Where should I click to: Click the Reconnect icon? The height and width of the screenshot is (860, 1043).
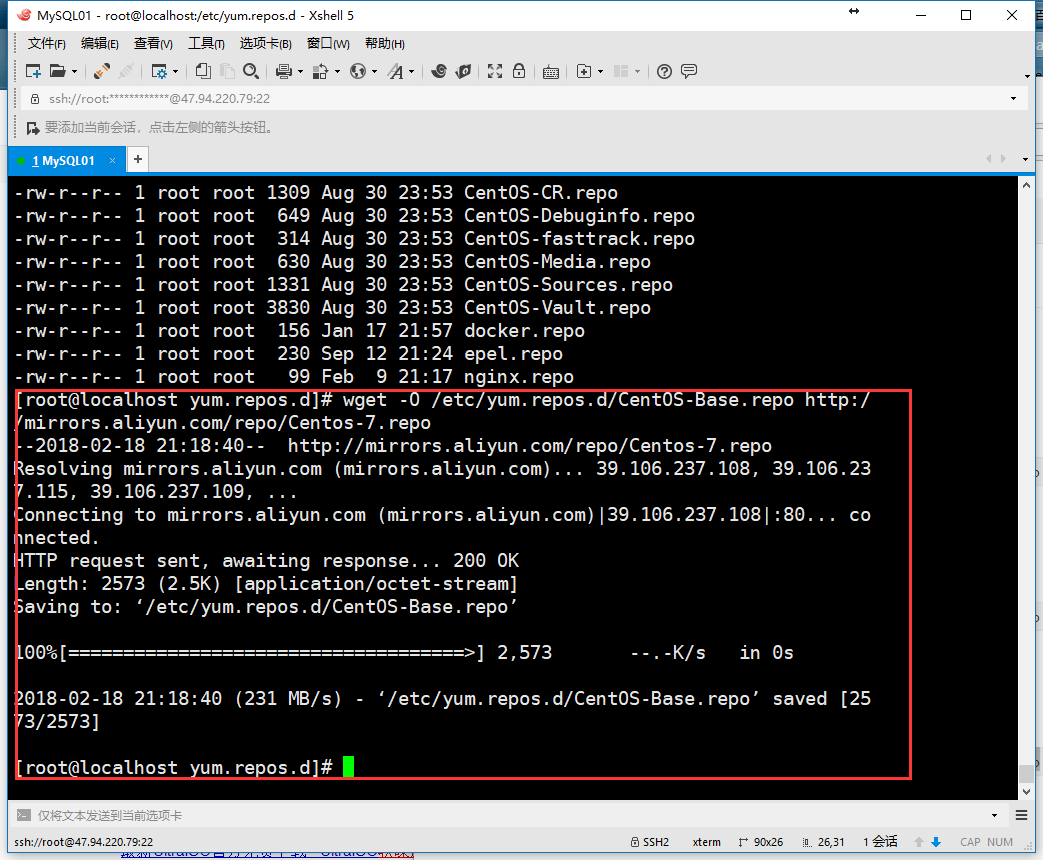(102, 71)
